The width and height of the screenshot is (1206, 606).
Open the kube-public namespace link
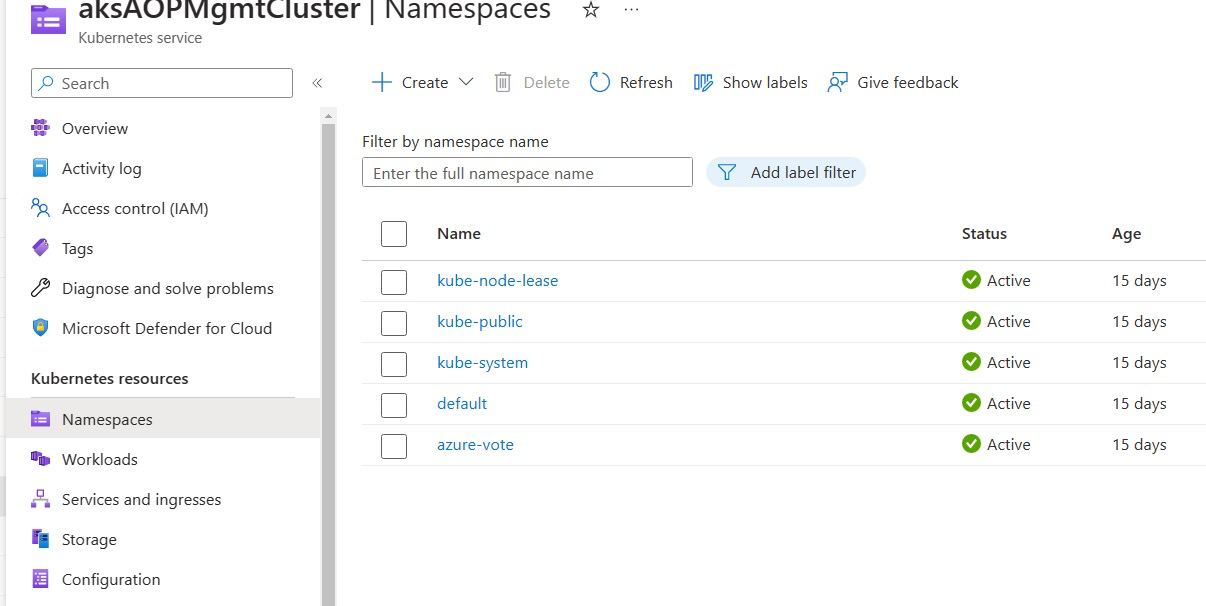pos(480,321)
